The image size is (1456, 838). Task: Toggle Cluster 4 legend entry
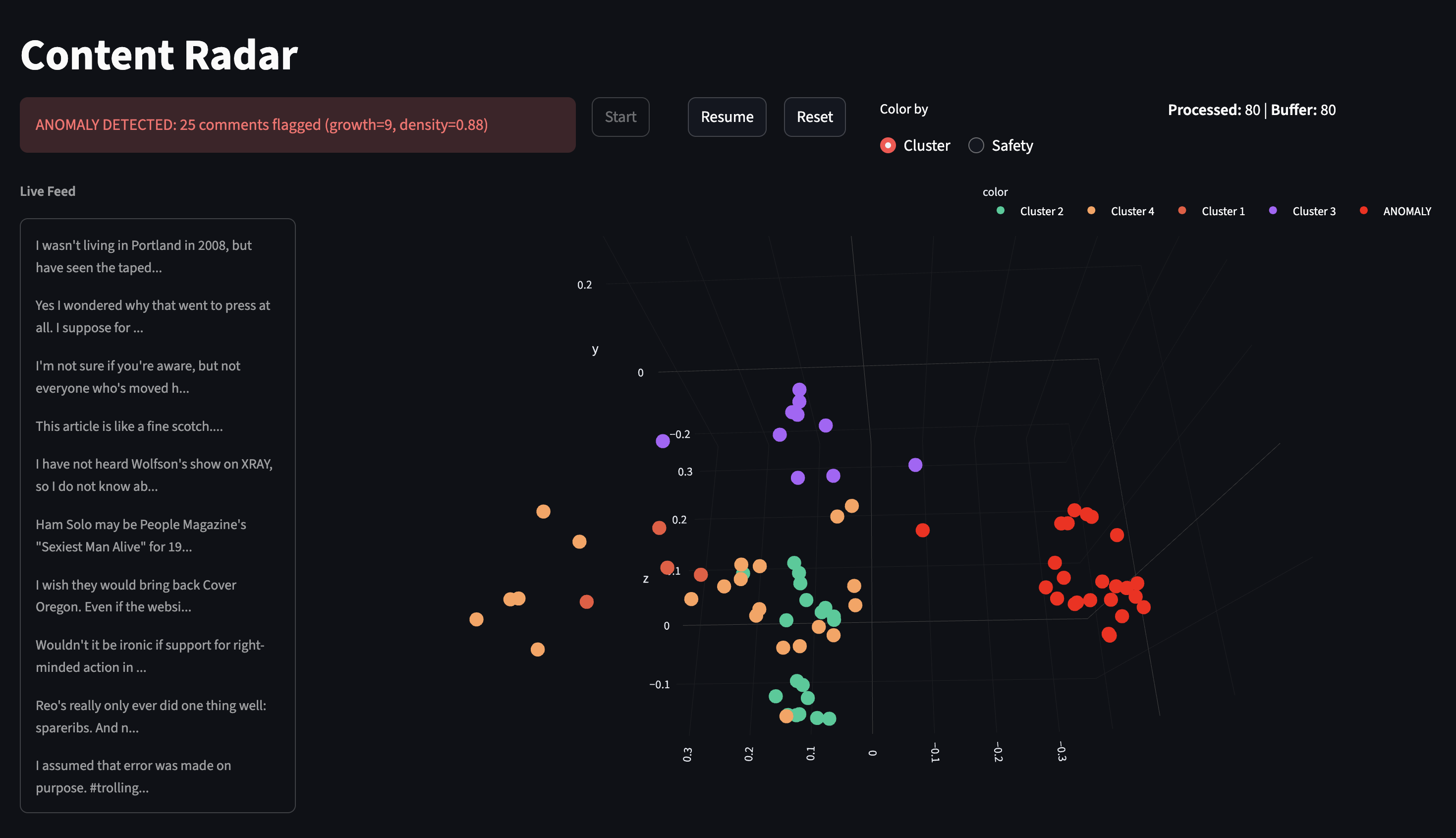coord(1131,211)
